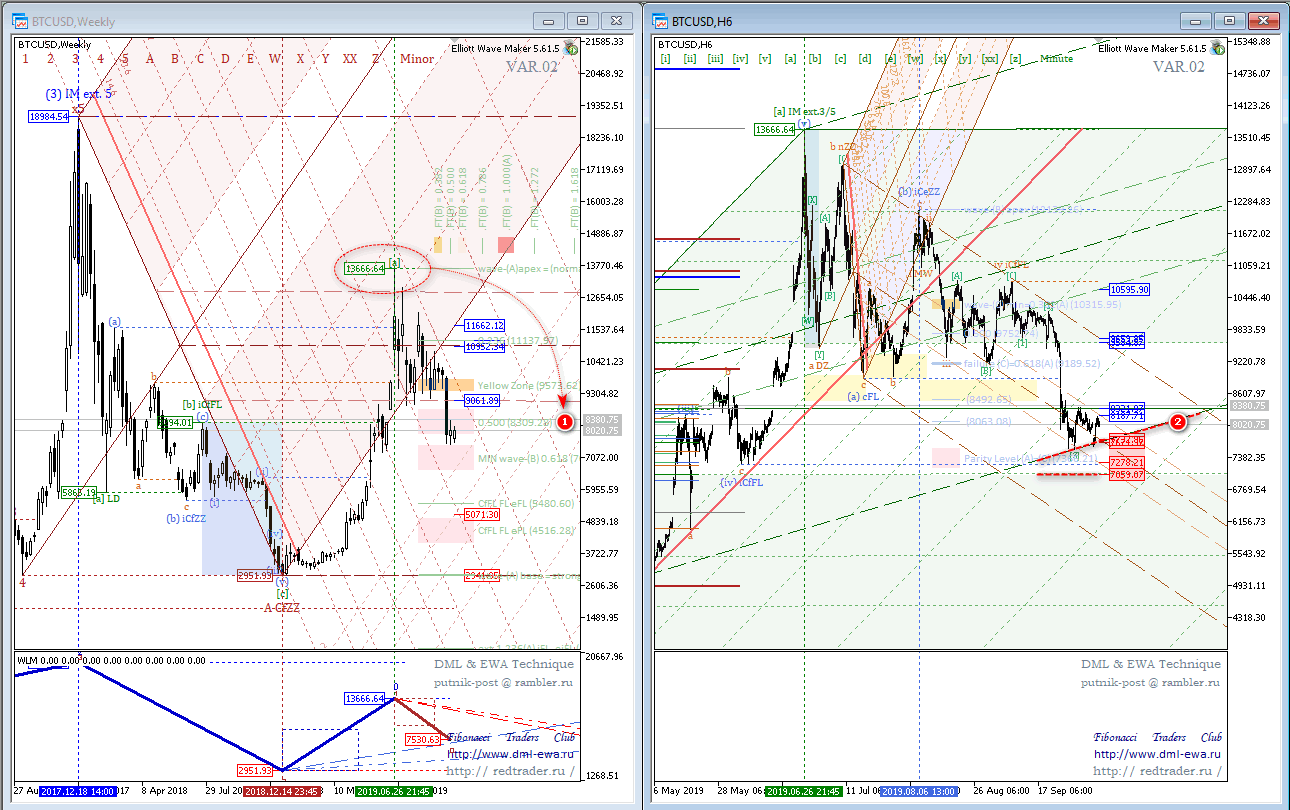
Task: Click the red square beside the FT(B) 1.000(A) label
Action: pos(506,244)
